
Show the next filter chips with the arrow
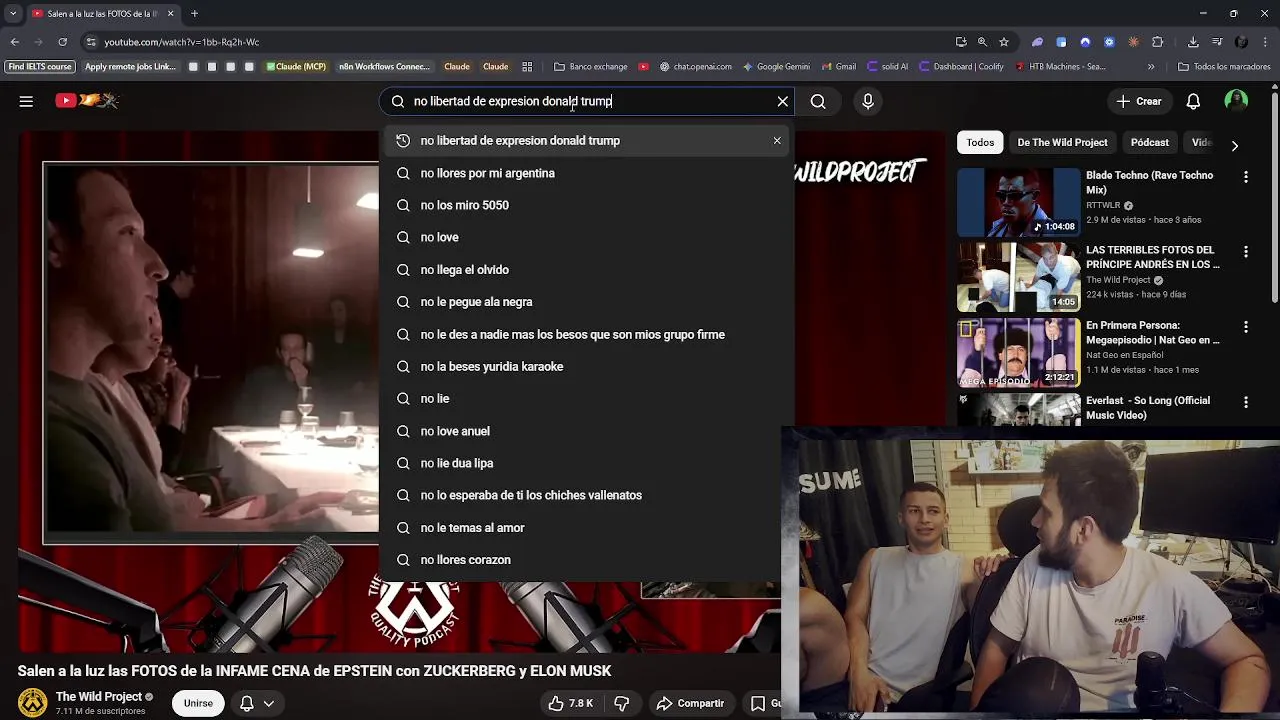click(x=1234, y=145)
